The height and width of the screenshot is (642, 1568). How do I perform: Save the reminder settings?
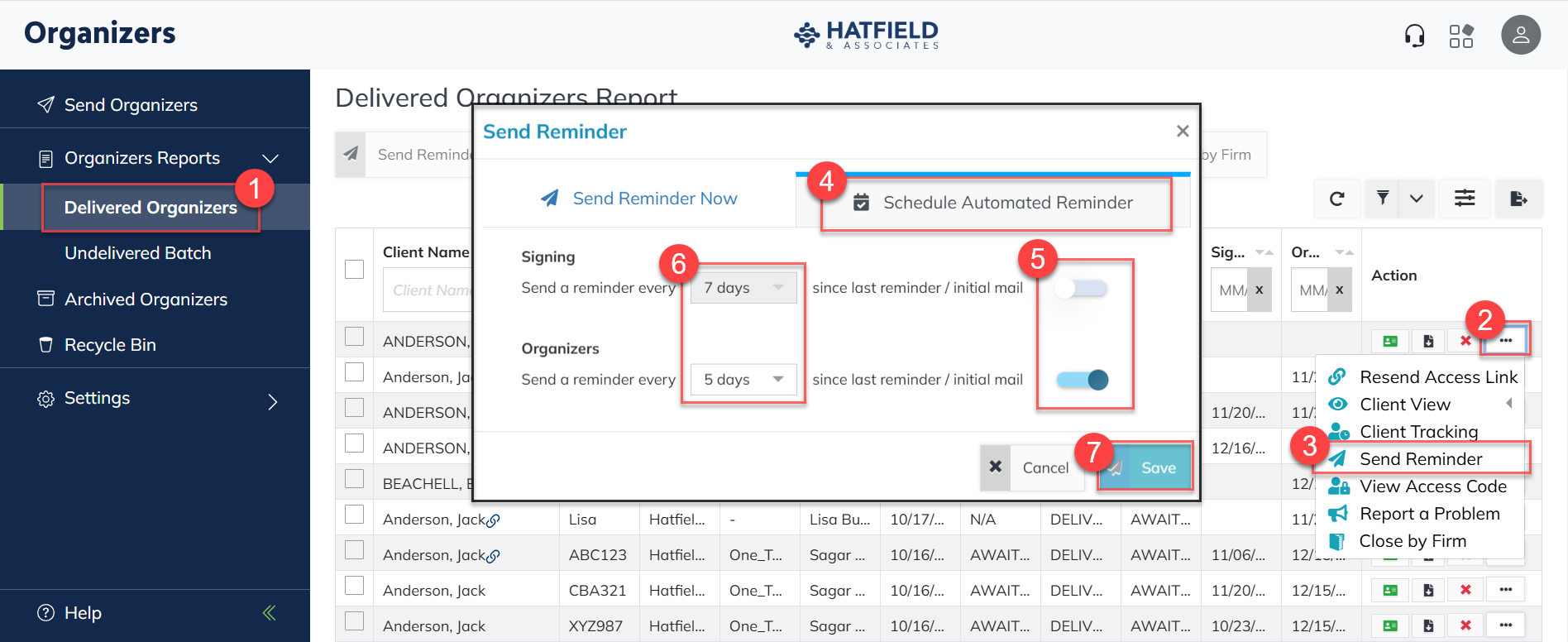(1145, 467)
